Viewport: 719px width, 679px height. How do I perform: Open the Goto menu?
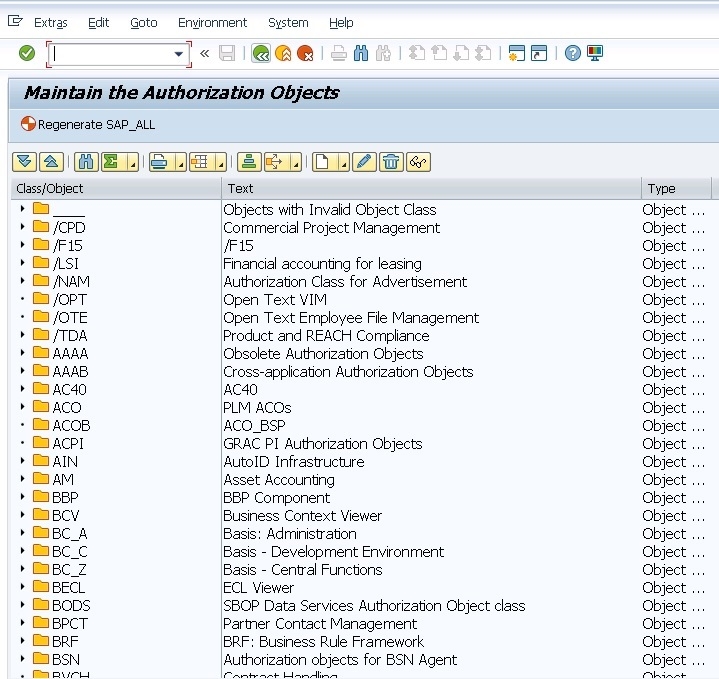[x=143, y=22]
